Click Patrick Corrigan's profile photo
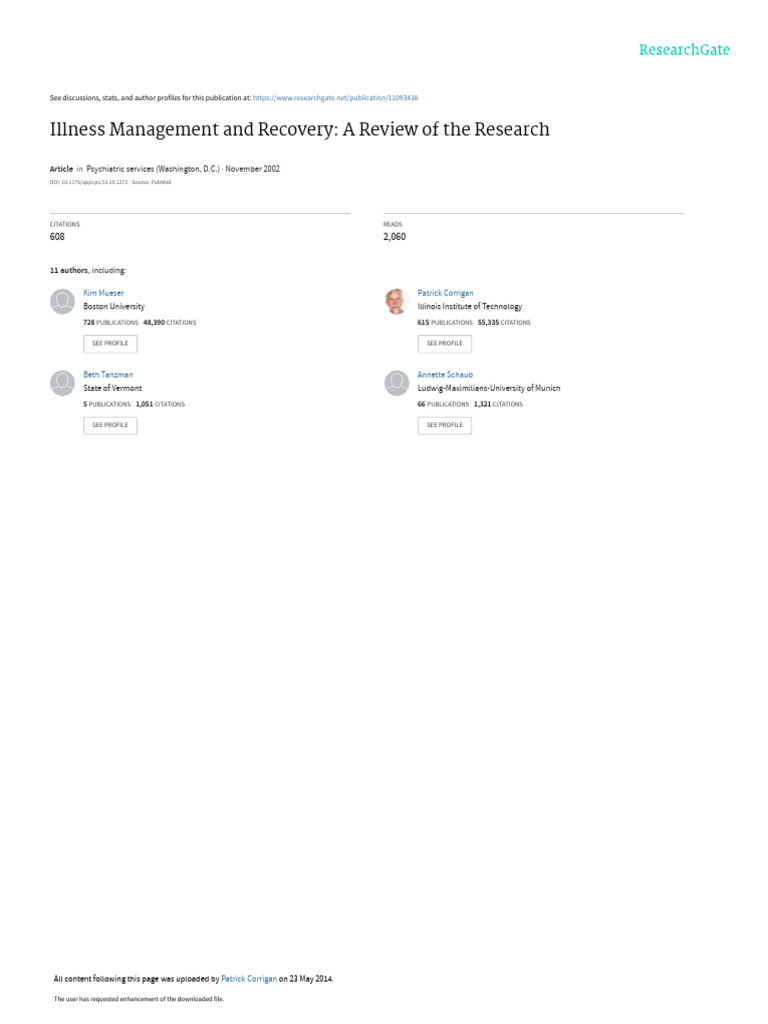Viewport: 768px width, 1024px height. pyautogui.click(x=396, y=301)
